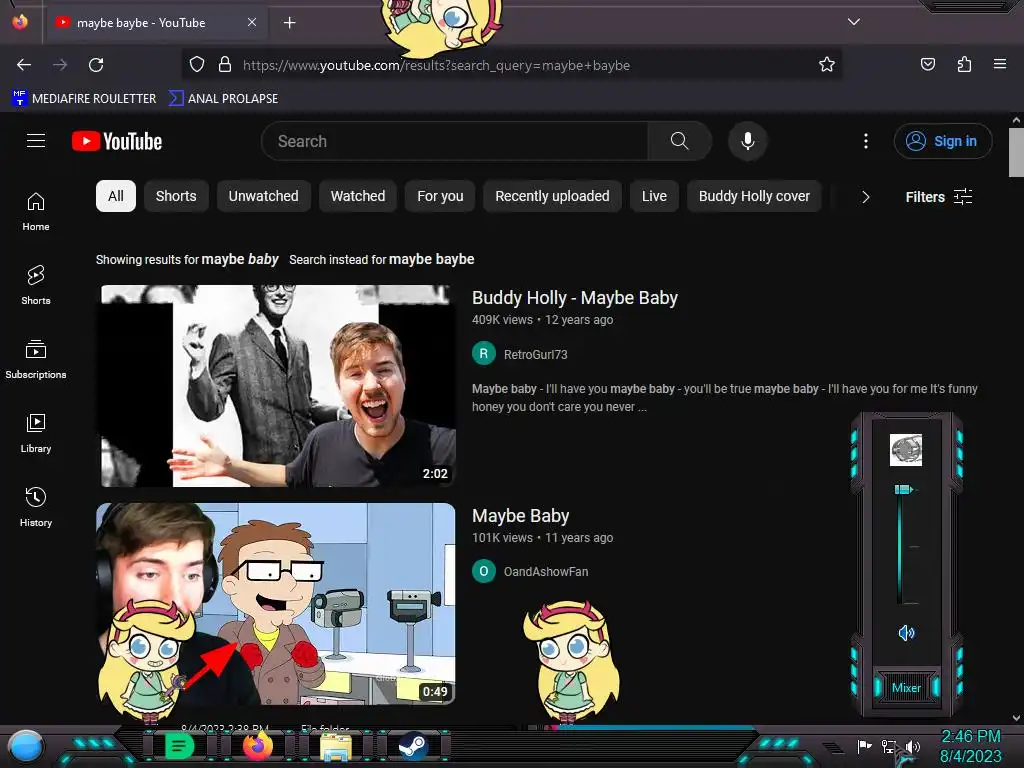
Task: Mute with the volume popup speaker icon
Action: [x=906, y=633]
